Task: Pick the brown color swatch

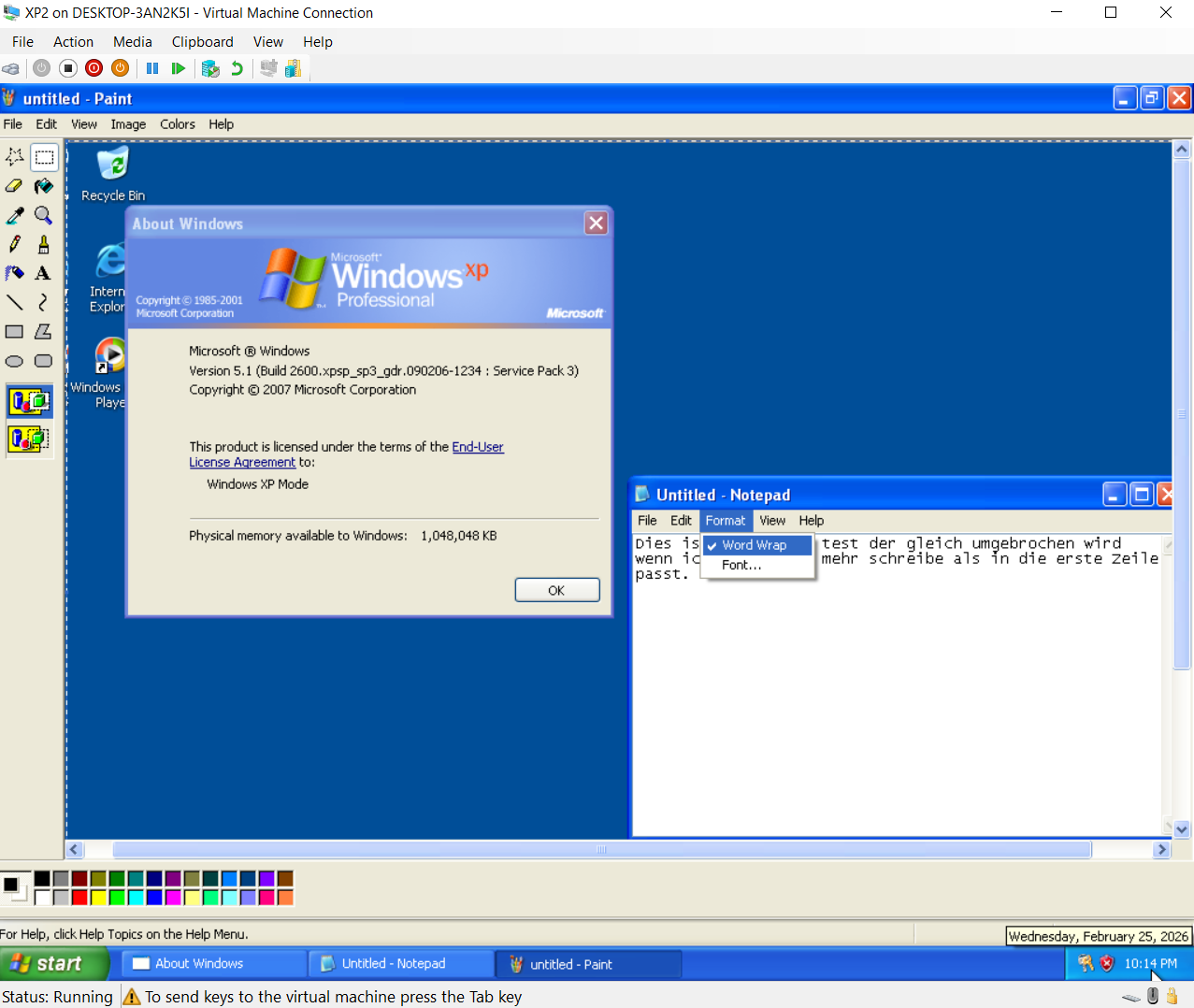Action: click(x=285, y=879)
